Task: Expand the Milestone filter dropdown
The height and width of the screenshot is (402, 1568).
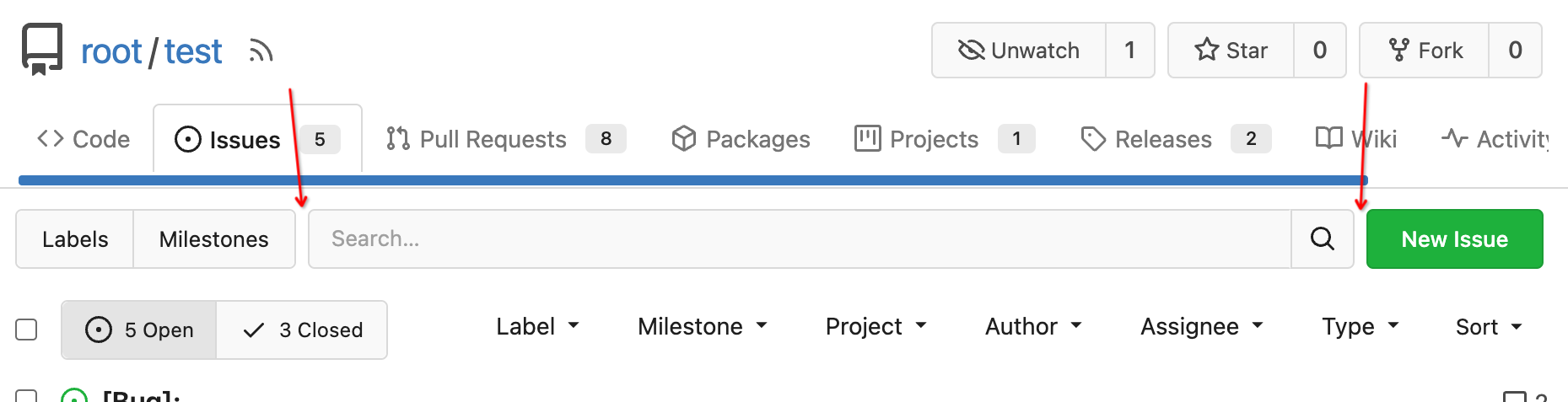Action: pyautogui.click(x=703, y=327)
